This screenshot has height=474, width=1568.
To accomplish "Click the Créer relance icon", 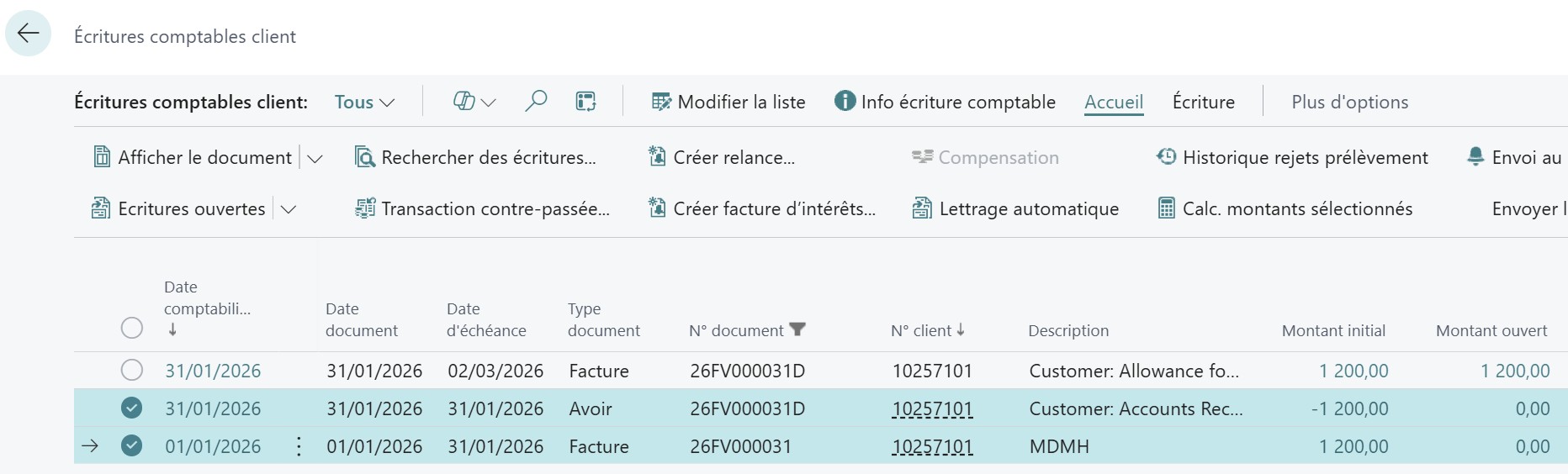I will pyautogui.click(x=657, y=157).
